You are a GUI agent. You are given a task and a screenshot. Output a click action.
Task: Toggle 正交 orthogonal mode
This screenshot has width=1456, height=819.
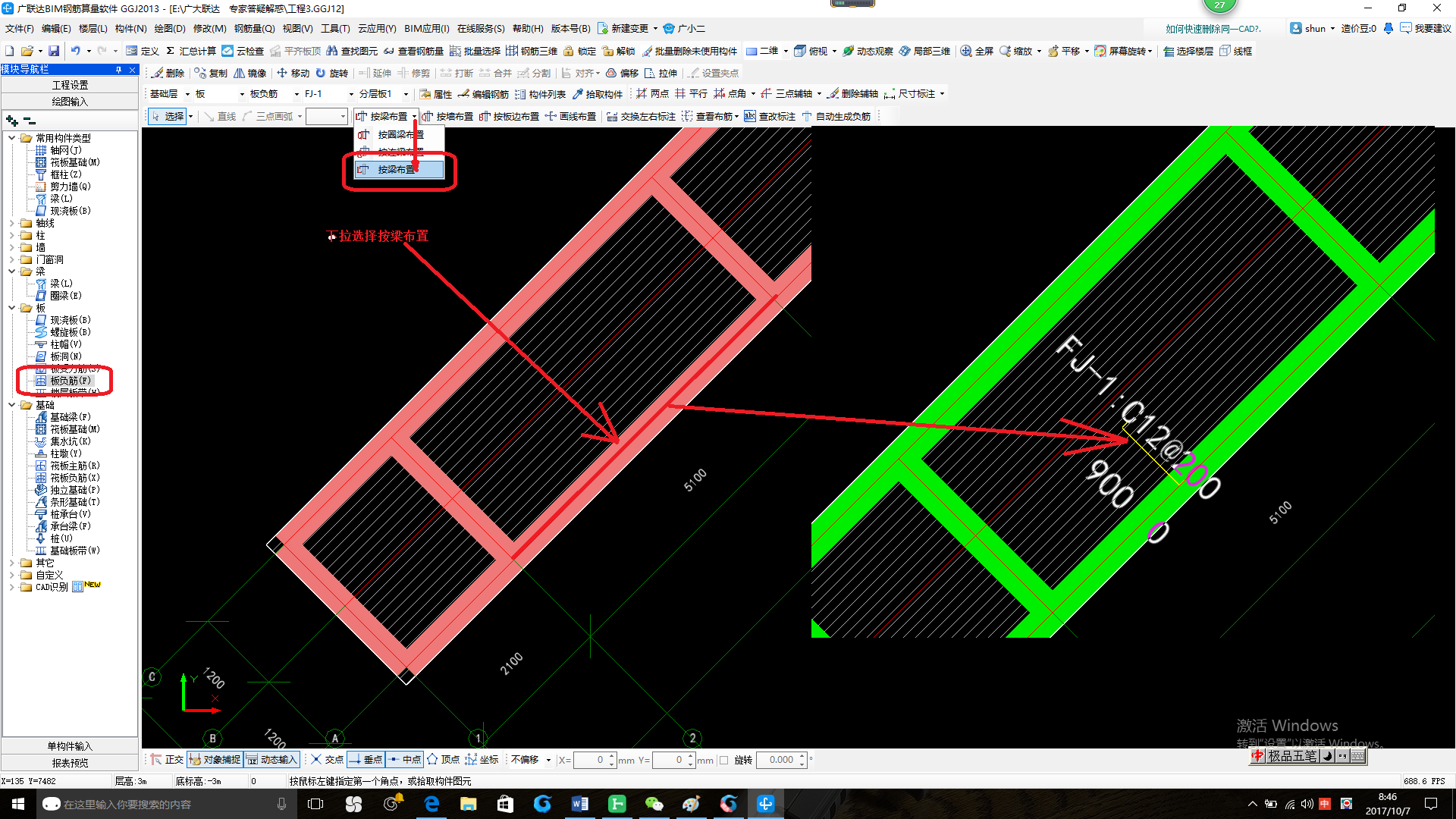167,759
